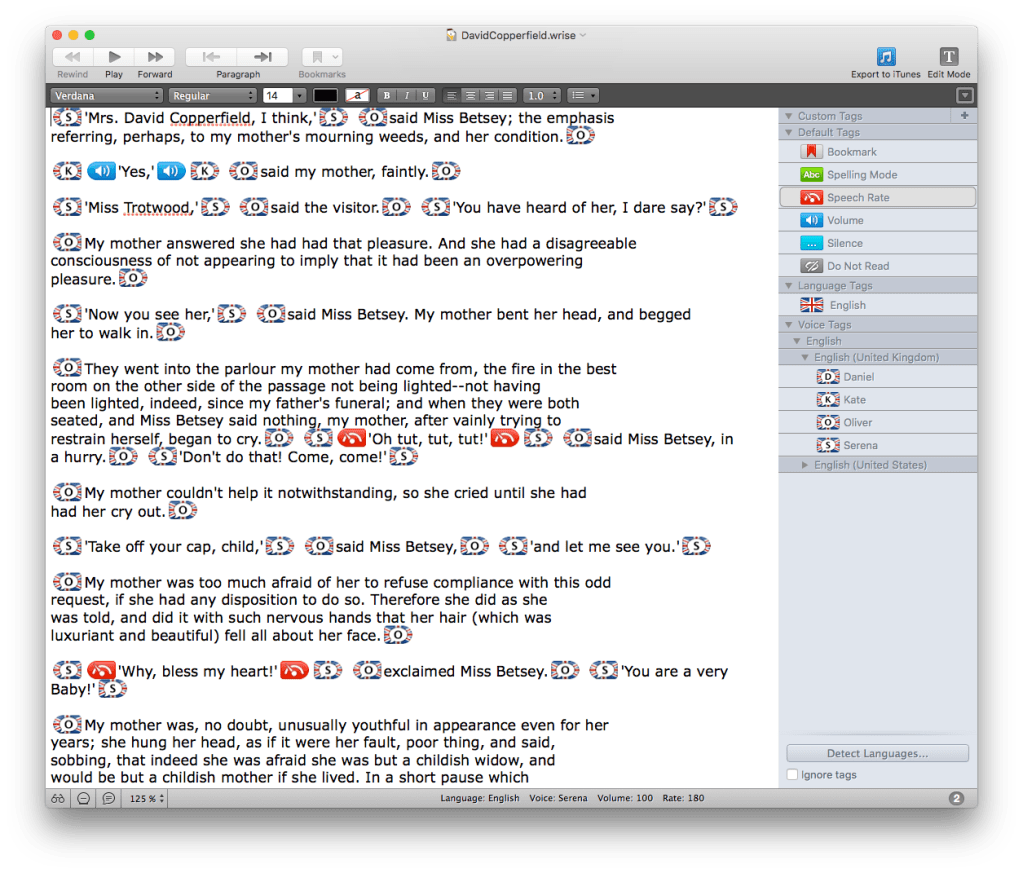Click the binoculars icon in status bar
The image size is (1023, 873).
pos(58,798)
